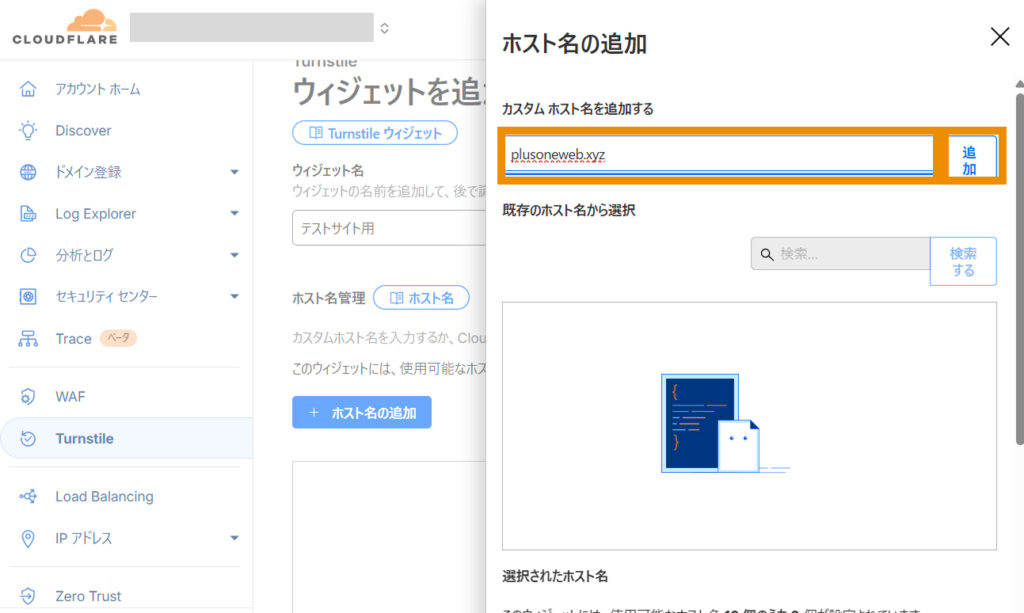
Task: Click the Trace icon in sidebar
Action: (28, 339)
